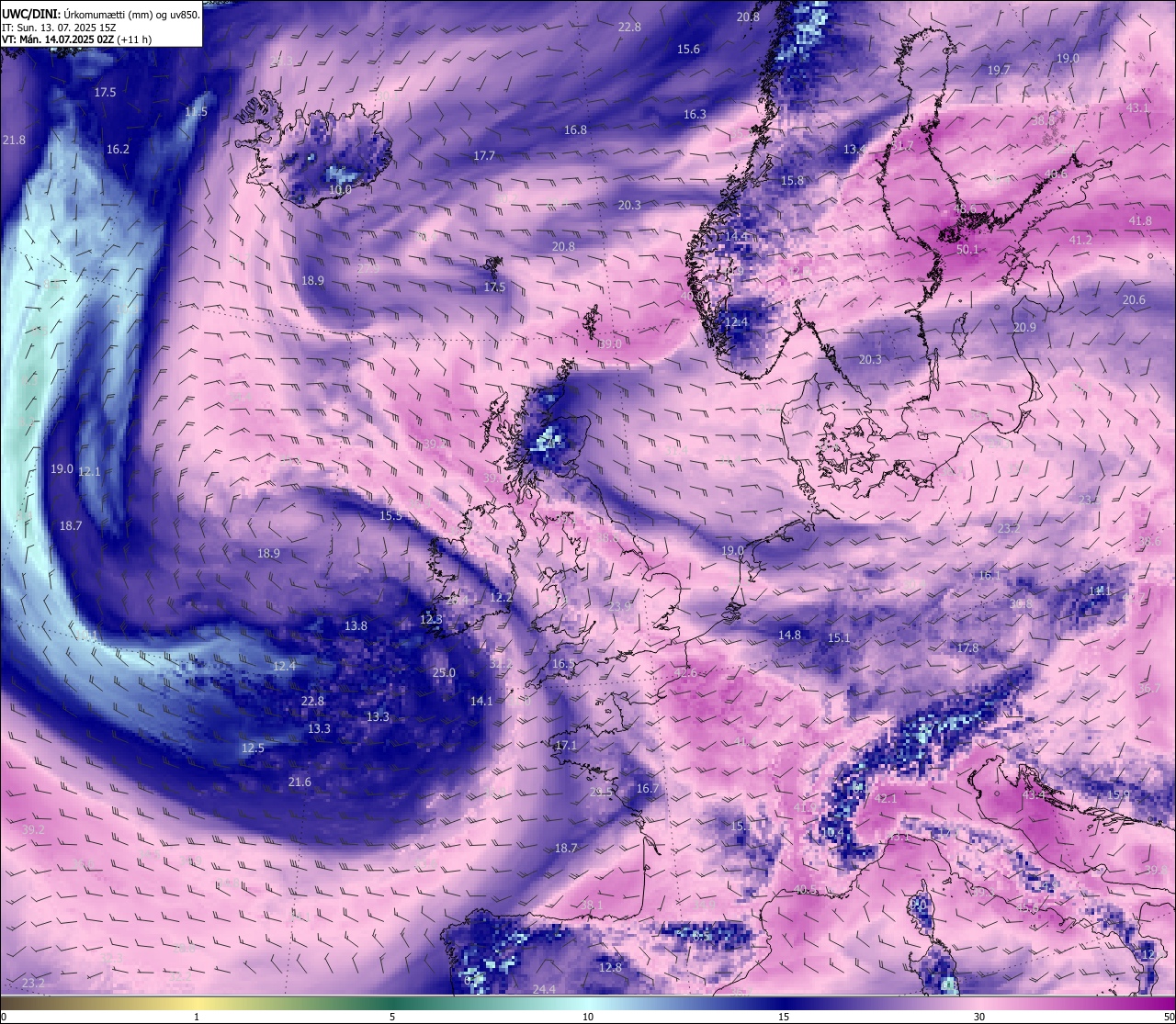Click the '15.8' value over Norway
The width and height of the screenshot is (1176, 1024).
coord(792,181)
